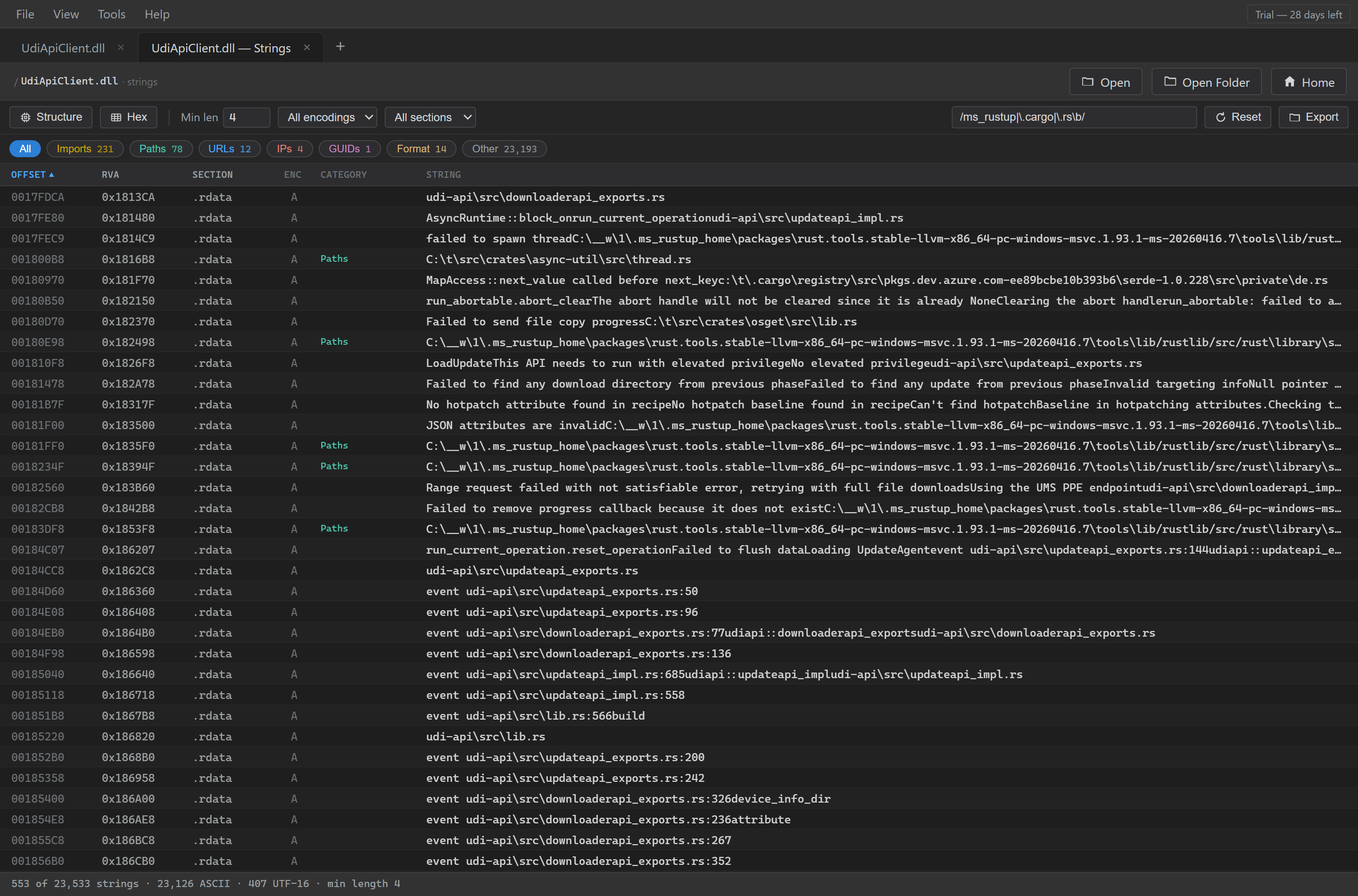Image resolution: width=1358 pixels, height=896 pixels.
Task: Filter by URLs category
Action: coord(230,149)
